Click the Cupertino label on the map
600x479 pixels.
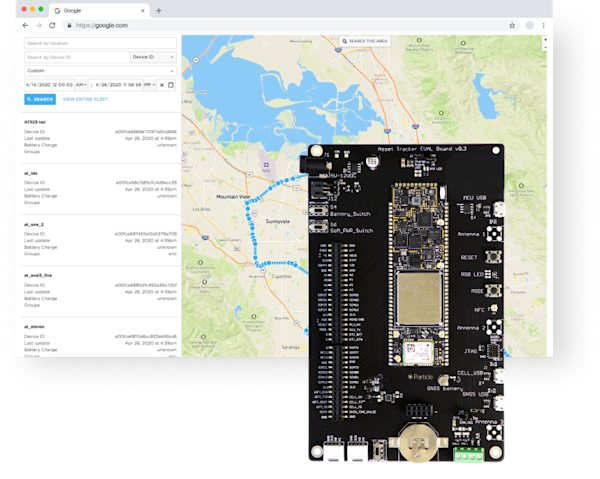(282, 276)
